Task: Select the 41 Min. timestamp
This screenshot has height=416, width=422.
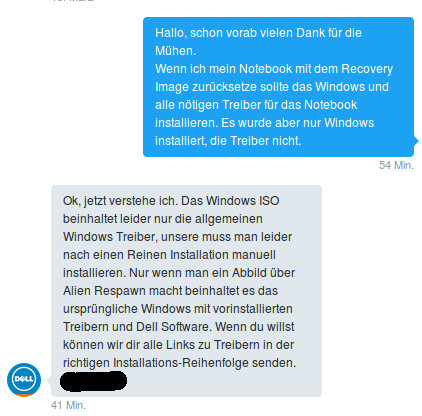Action: (x=68, y=405)
